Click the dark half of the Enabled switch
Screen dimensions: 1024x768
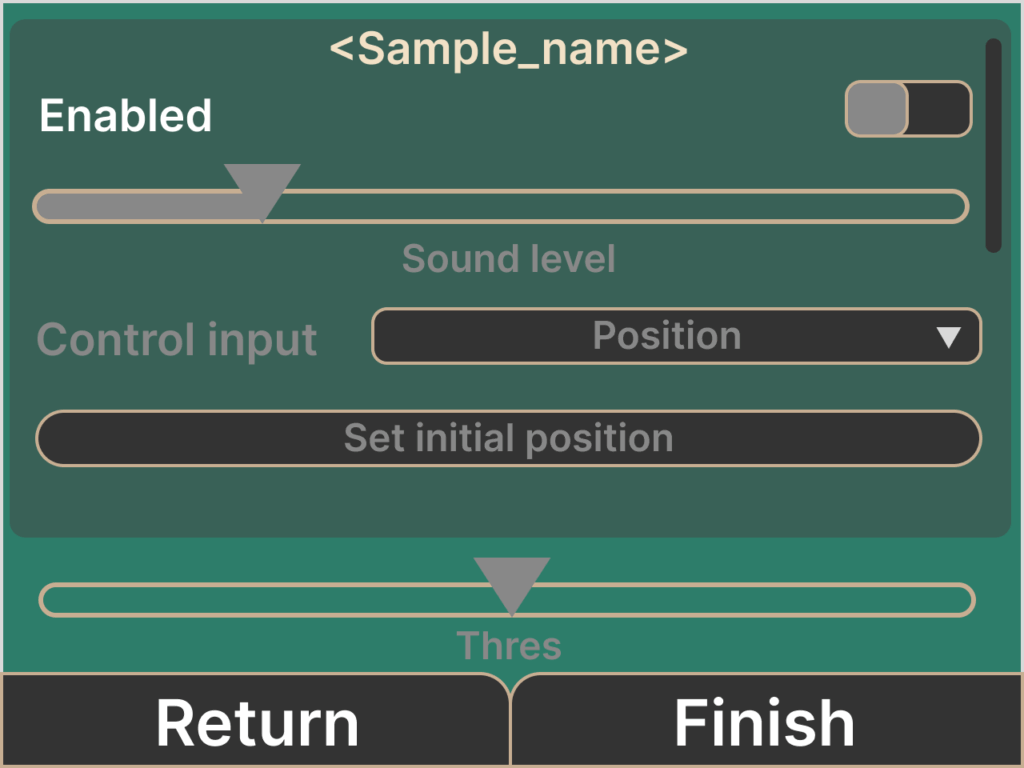[x=940, y=108]
